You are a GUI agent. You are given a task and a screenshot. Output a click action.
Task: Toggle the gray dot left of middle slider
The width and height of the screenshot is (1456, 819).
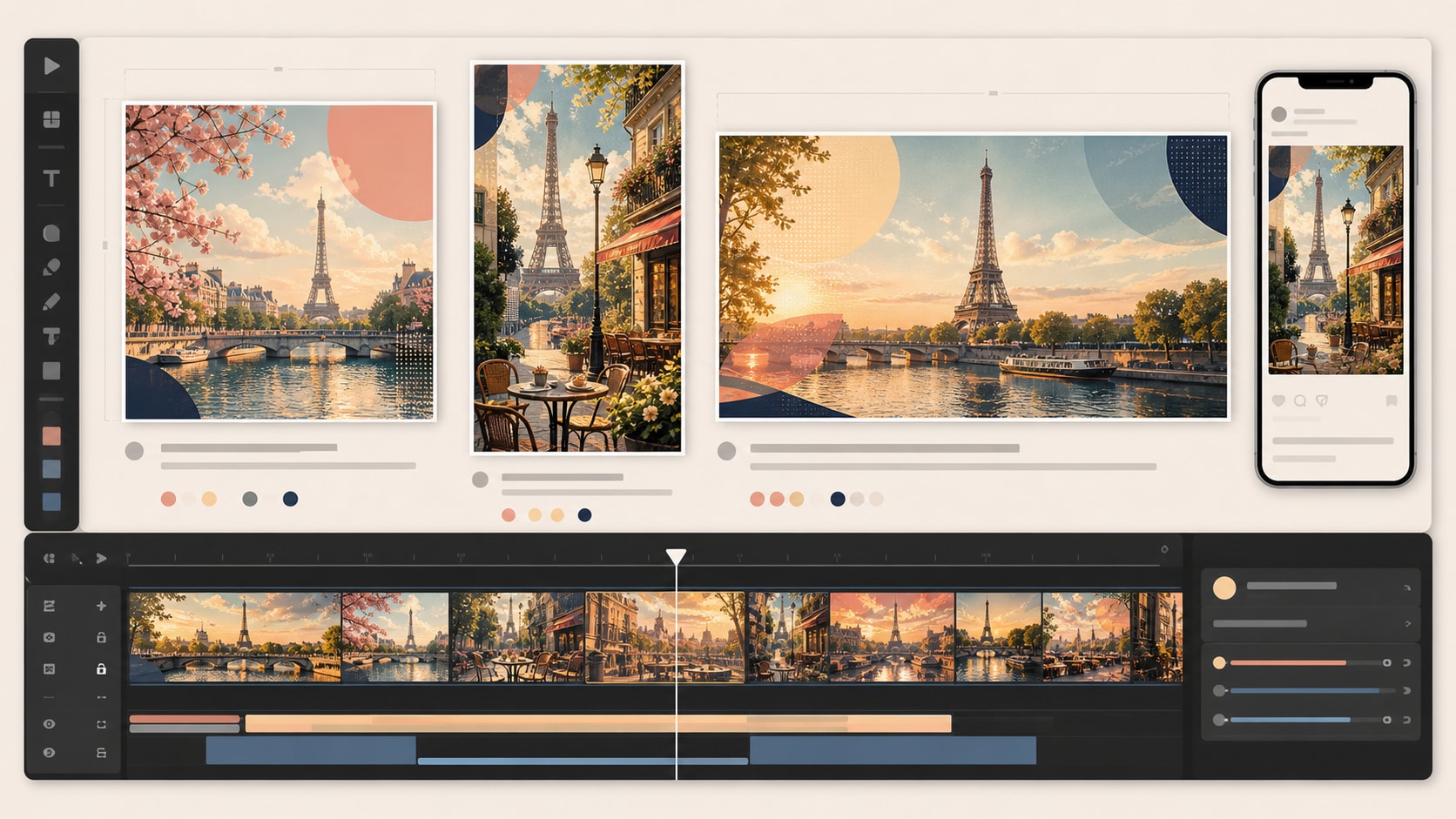coord(1220,691)
